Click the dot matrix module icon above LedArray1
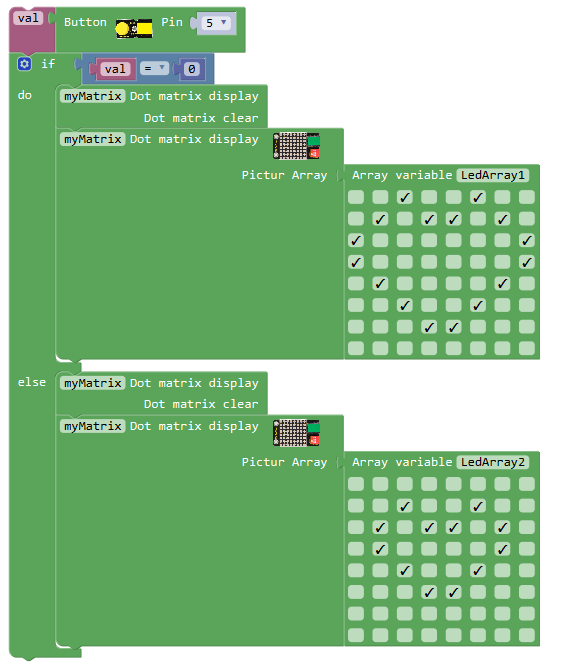The width and height of the screenshot is (561, 670). click(x=297, y=146)
